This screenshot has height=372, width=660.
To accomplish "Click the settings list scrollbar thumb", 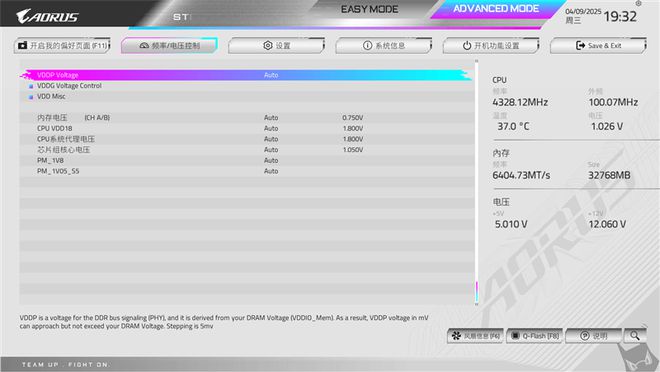I will tap(476, 292).
